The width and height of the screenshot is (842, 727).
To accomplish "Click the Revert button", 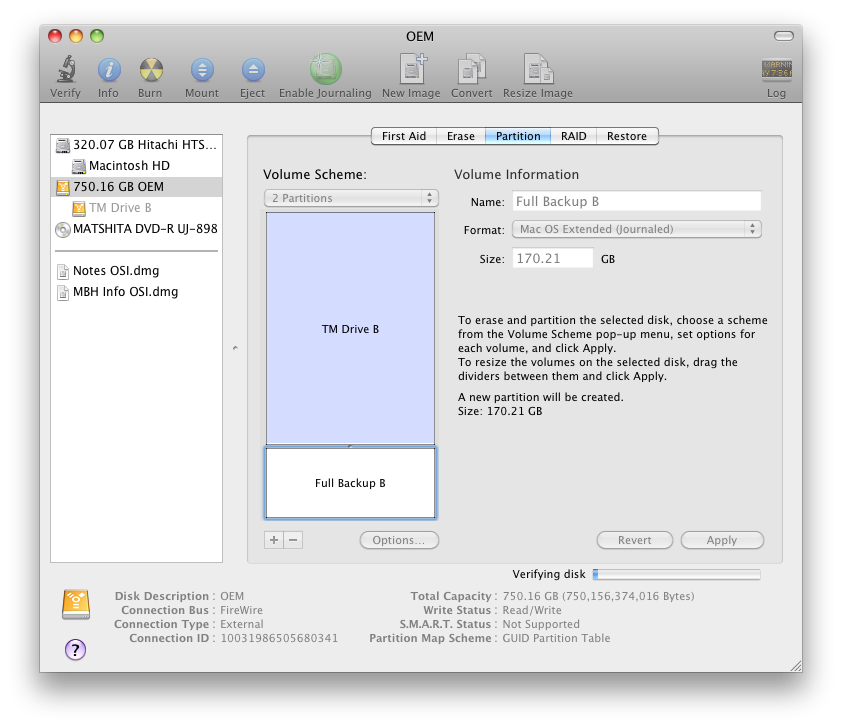I will click(x=635, y=540).
